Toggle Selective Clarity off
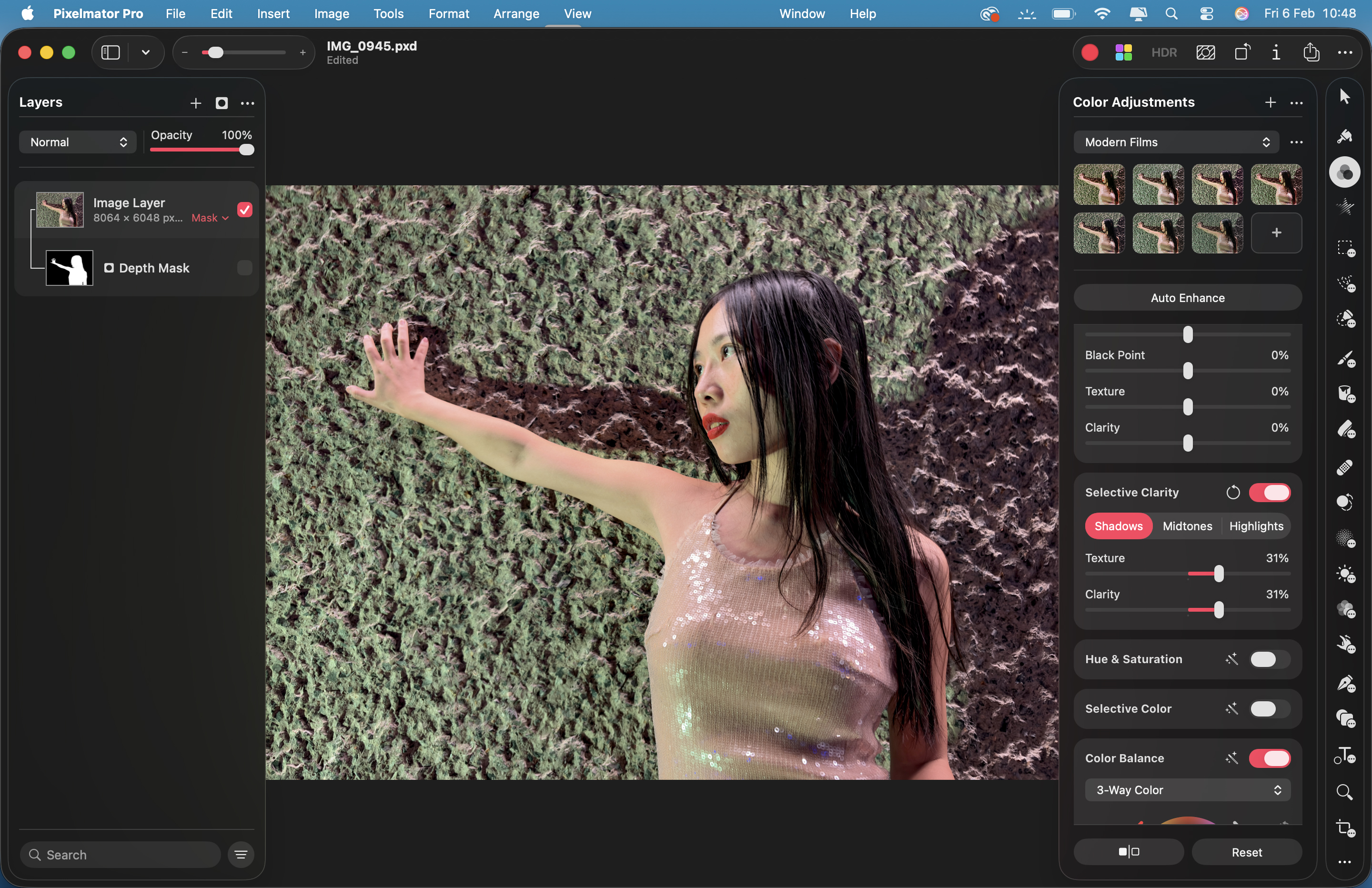Screen dimensions: 1372x888 coord(1270,492)
